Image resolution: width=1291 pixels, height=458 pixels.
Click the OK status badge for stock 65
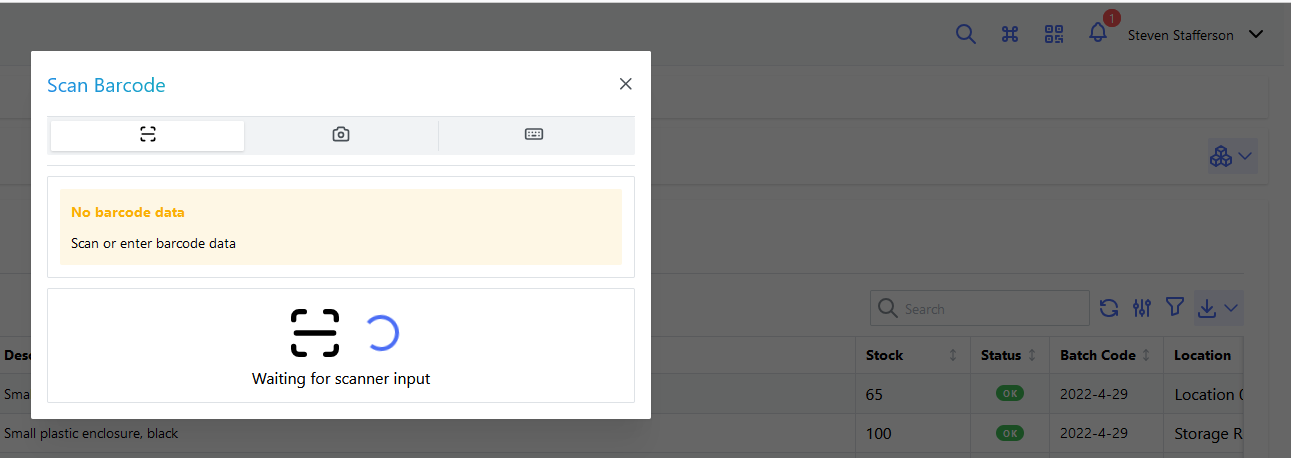click(x=1010, y=394)
